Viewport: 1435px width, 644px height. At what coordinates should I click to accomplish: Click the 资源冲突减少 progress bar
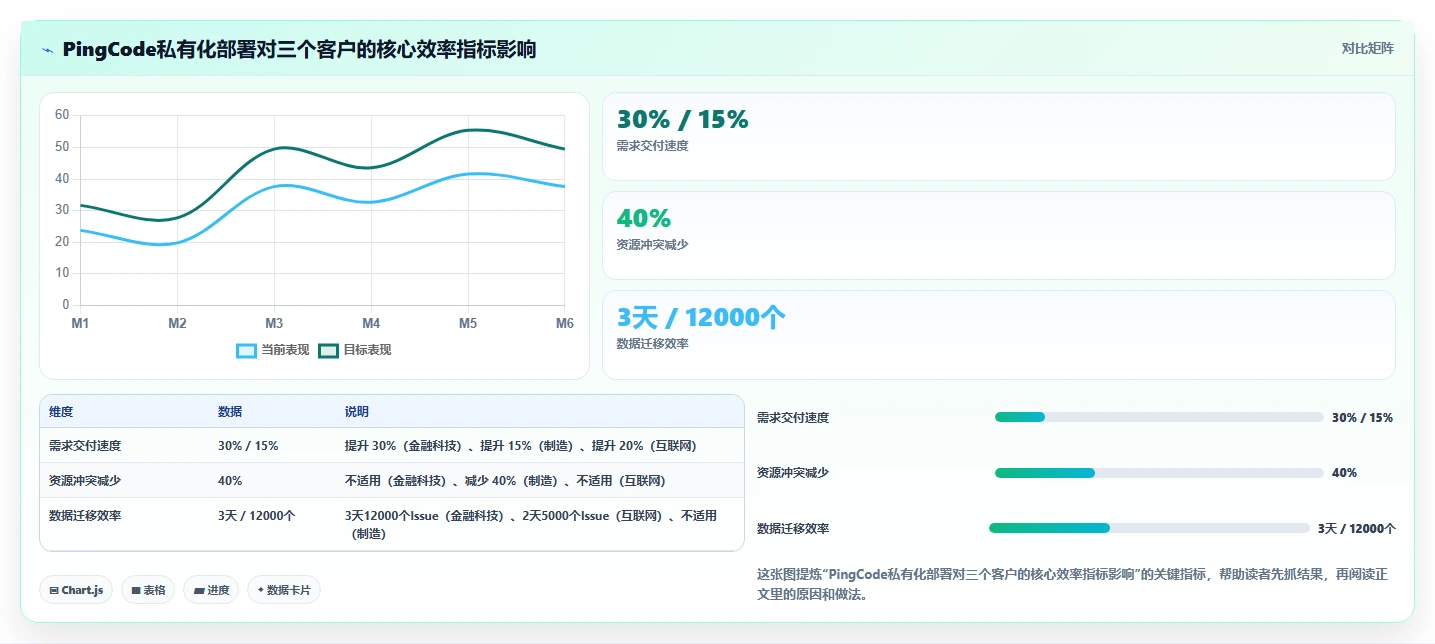click(1159, 473)
